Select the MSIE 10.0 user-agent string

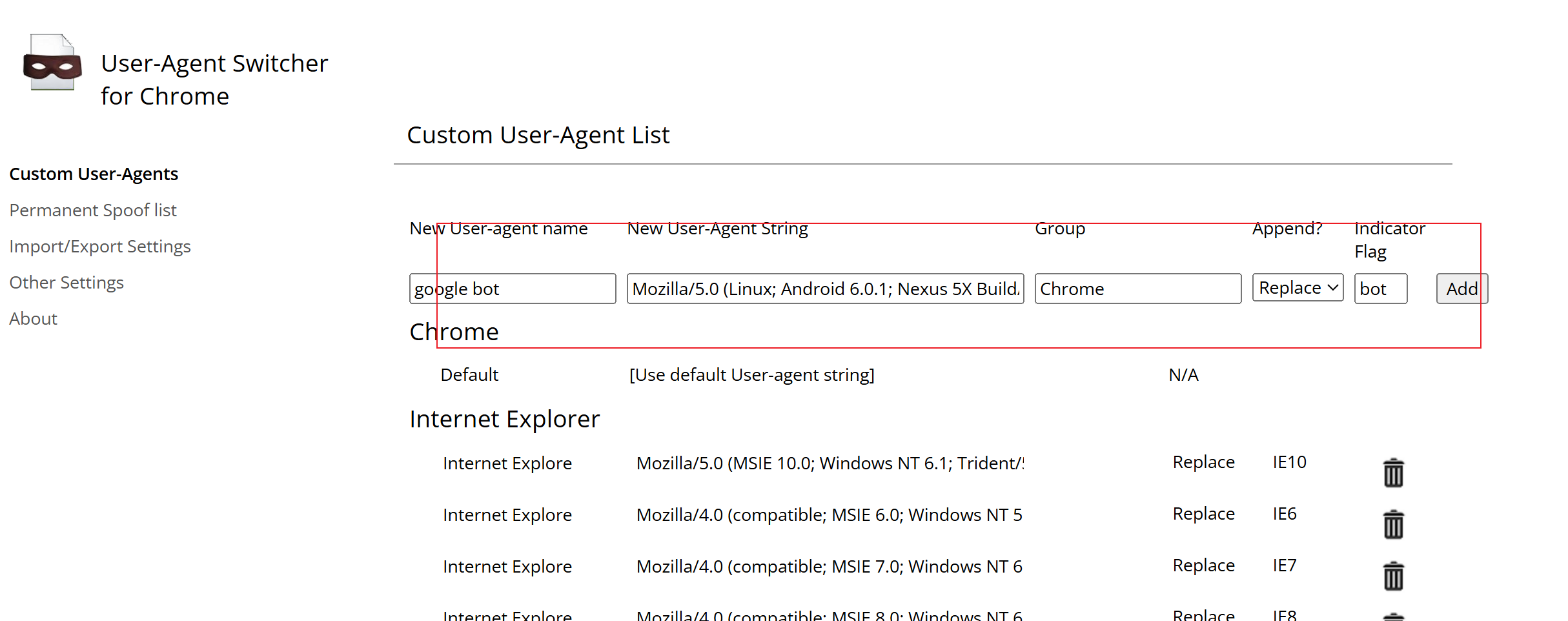coord(830,463)
